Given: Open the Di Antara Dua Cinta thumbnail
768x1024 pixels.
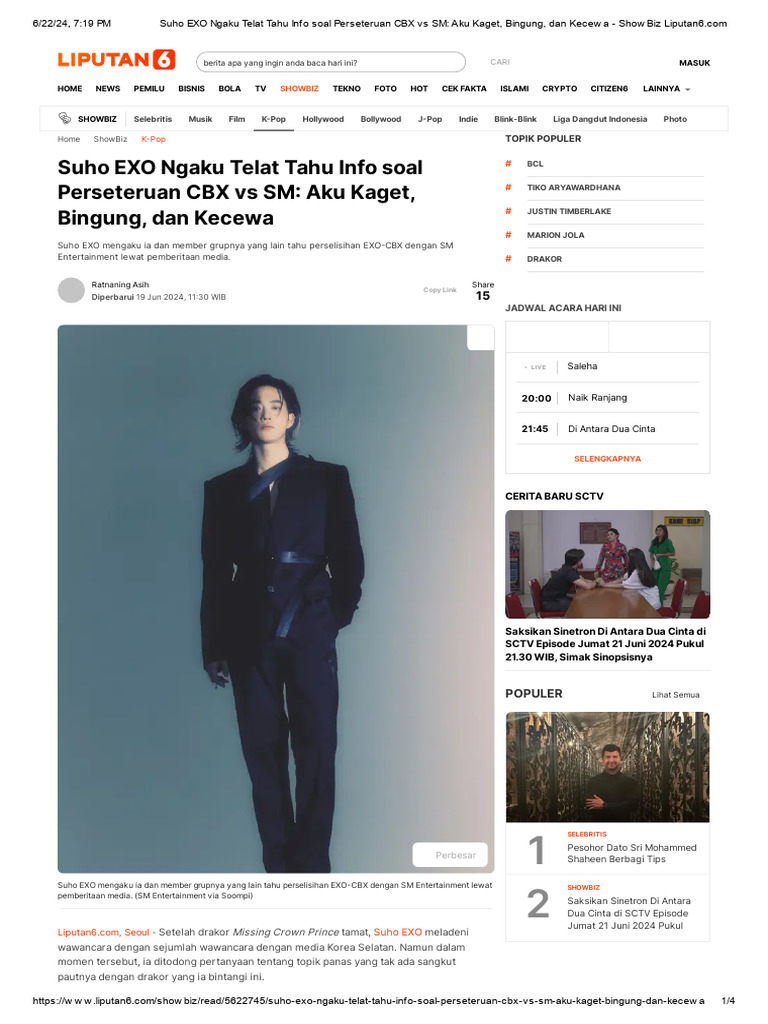Looking at the screenshot, I should (x=607, y=564).
